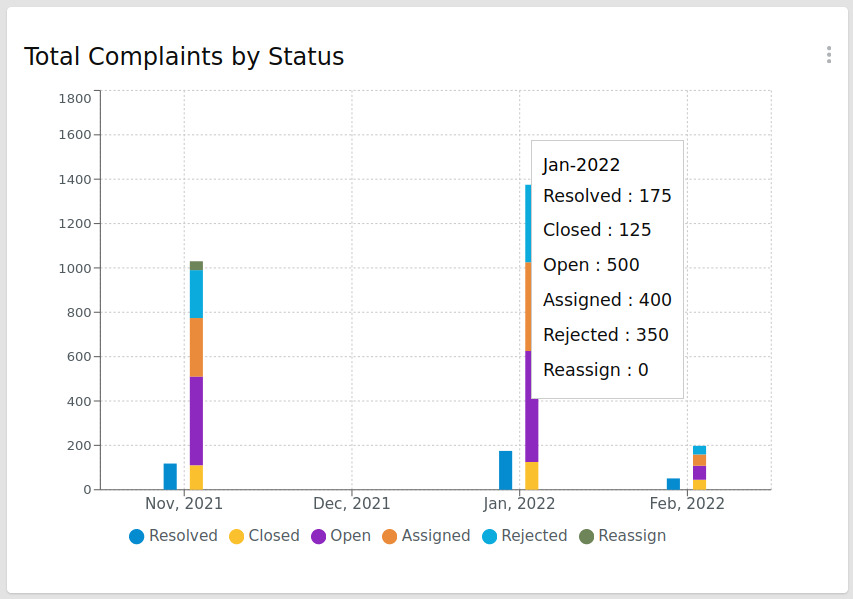Toggle the Assigned series legend label

coord(435,536)
